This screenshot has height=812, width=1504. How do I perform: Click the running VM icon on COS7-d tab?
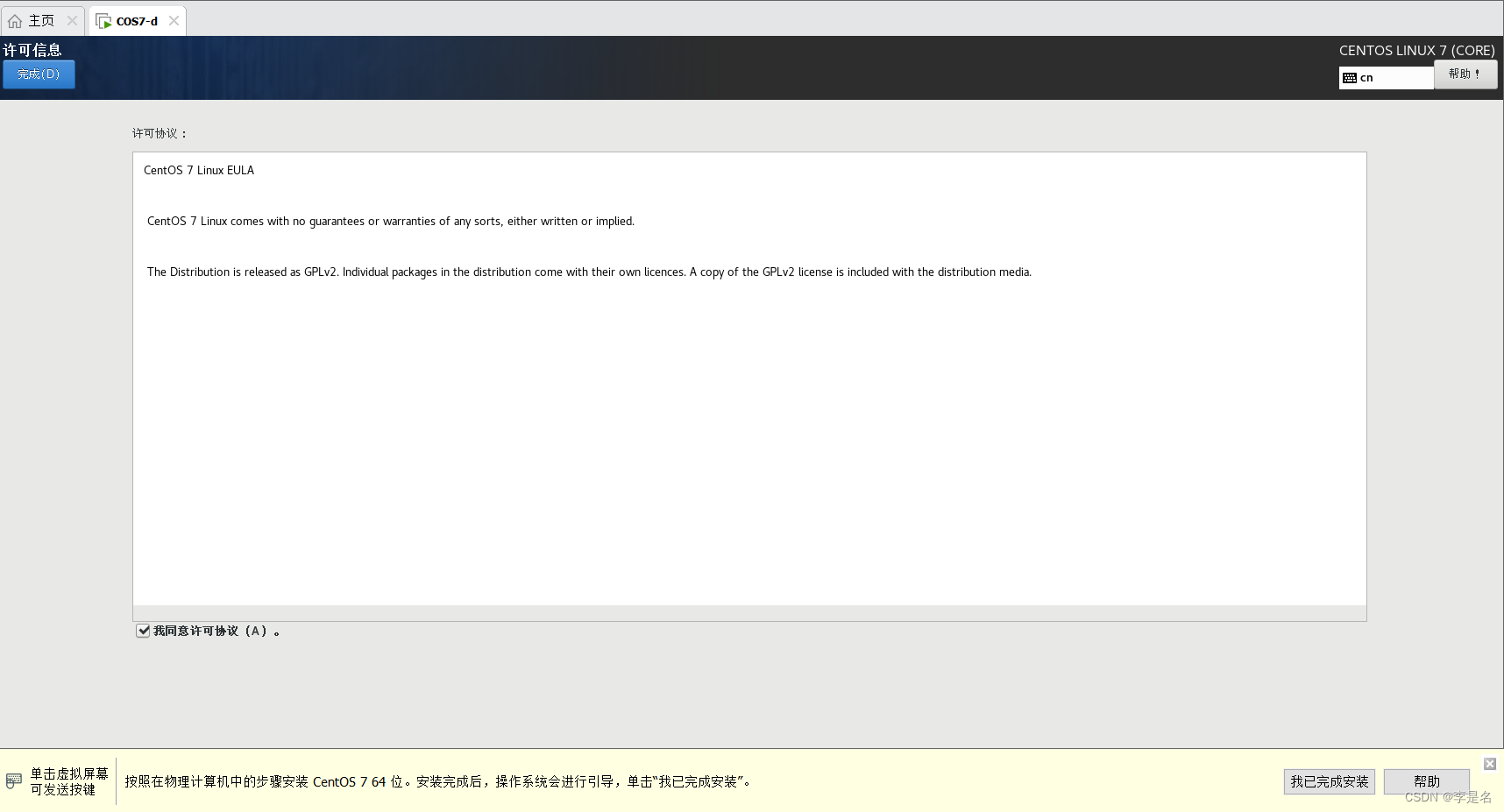click(x=103, y=21)
